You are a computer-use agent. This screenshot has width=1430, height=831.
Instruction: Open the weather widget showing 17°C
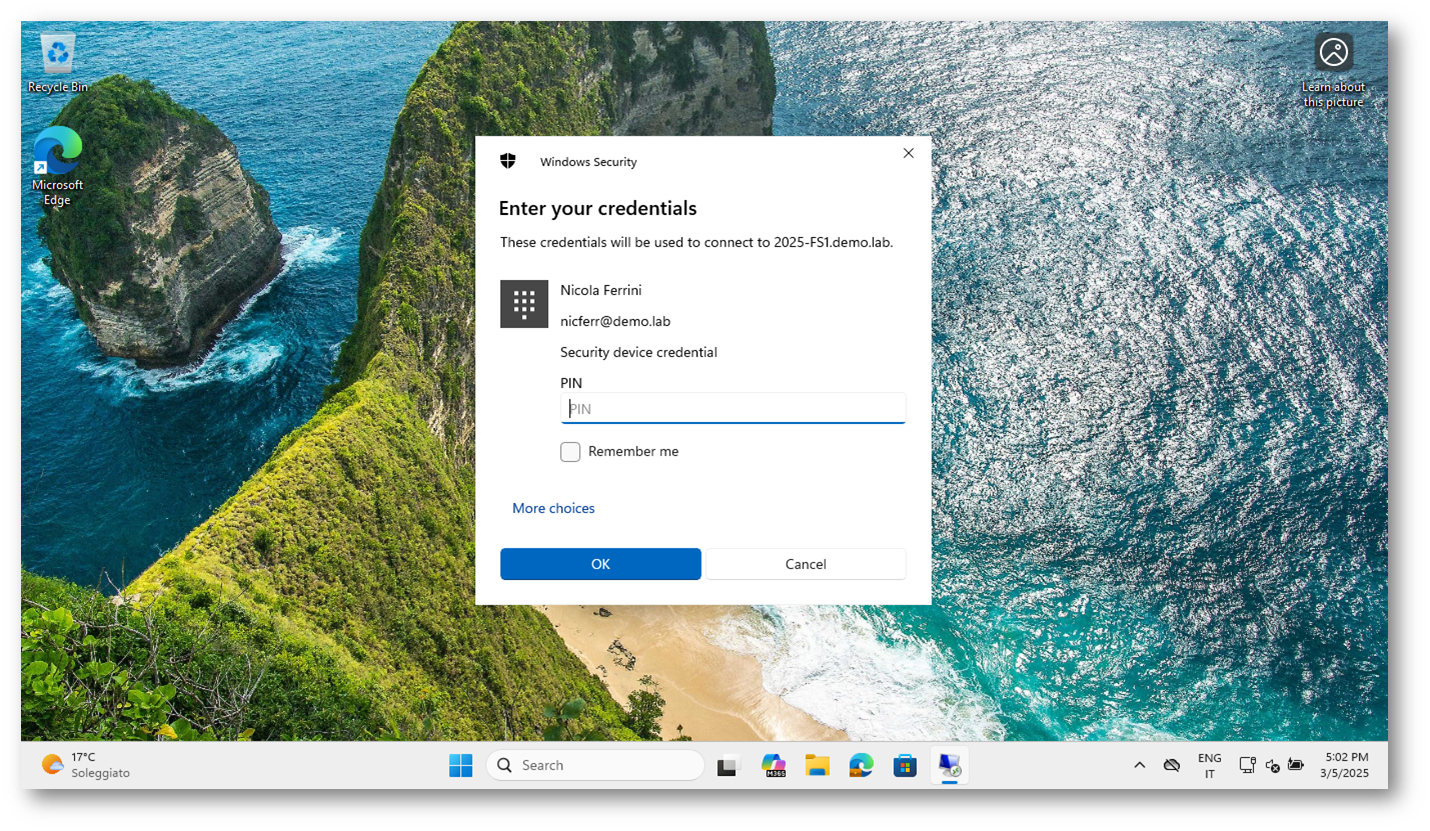86,765
